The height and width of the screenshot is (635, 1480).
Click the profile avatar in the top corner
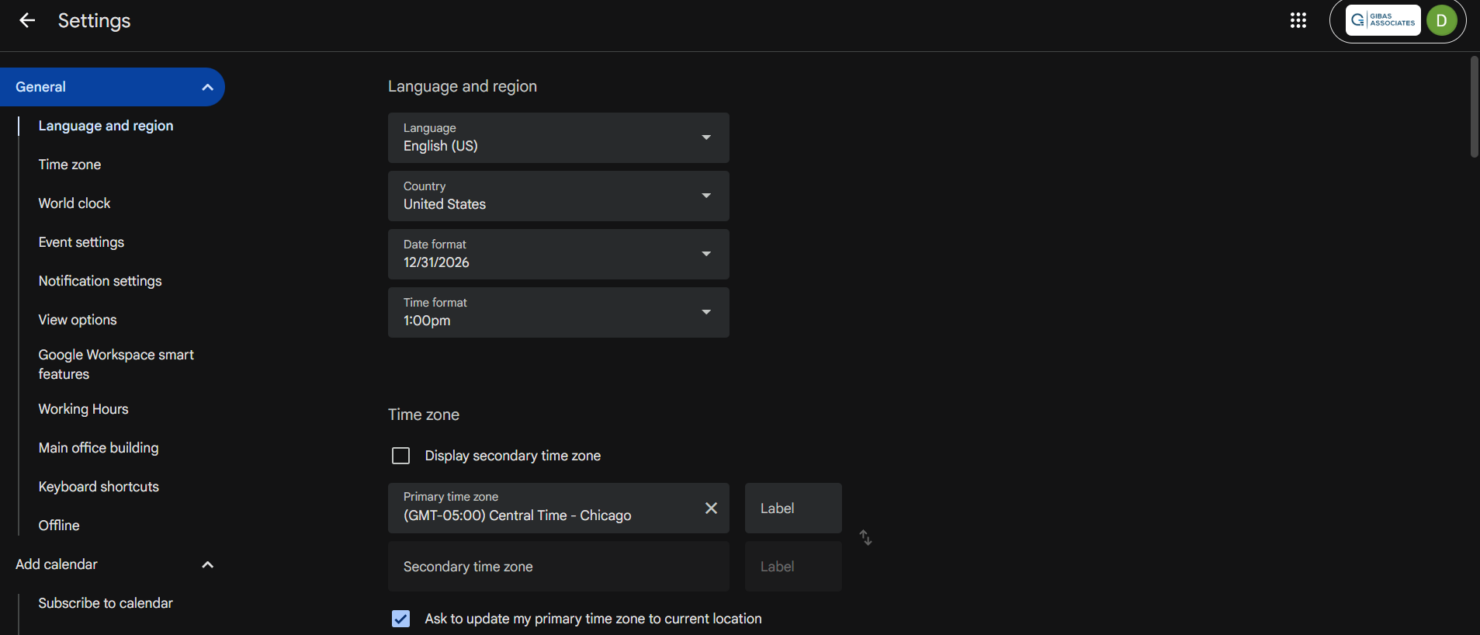(x=1441, y=19)
